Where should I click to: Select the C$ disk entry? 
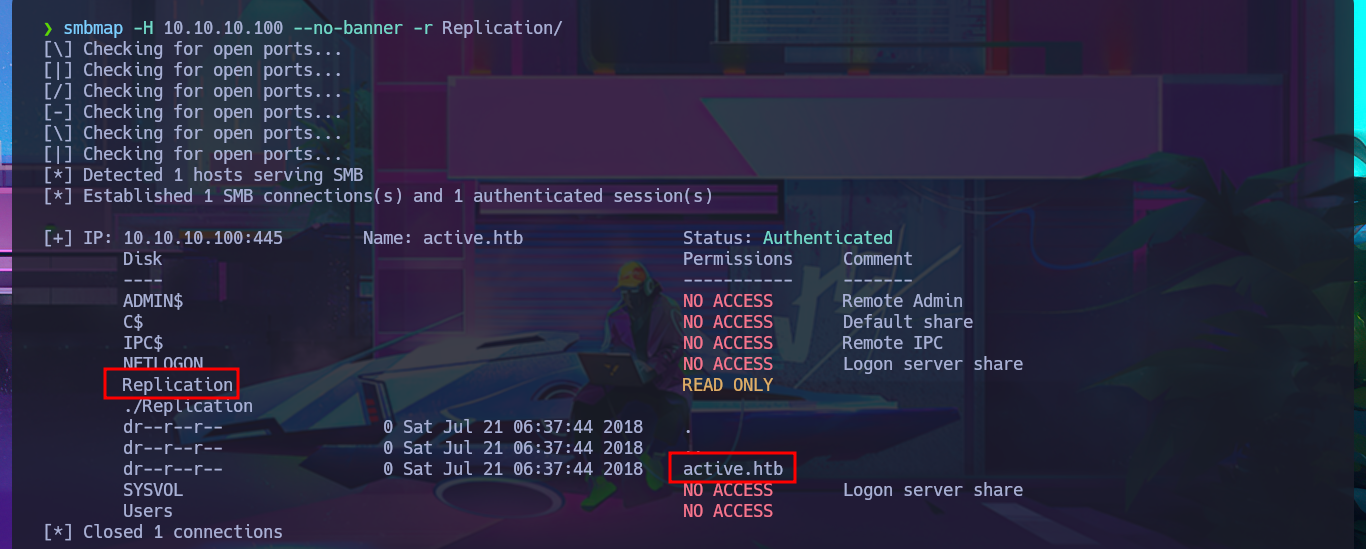point(133,322)
